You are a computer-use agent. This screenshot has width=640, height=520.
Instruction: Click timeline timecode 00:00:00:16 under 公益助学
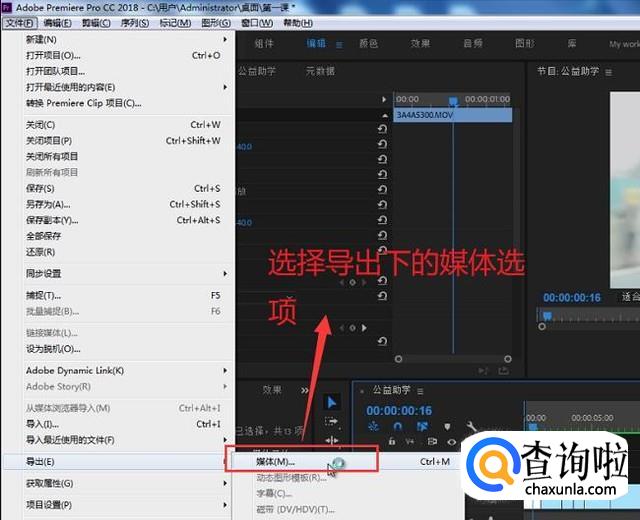click(399, 410)
